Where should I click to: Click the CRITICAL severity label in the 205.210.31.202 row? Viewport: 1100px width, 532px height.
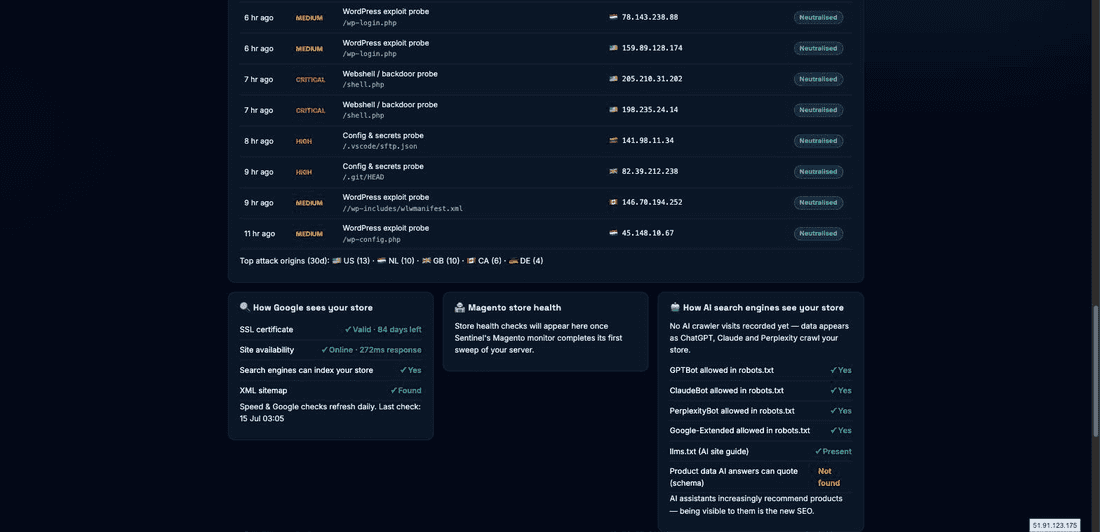pos(311,79)
